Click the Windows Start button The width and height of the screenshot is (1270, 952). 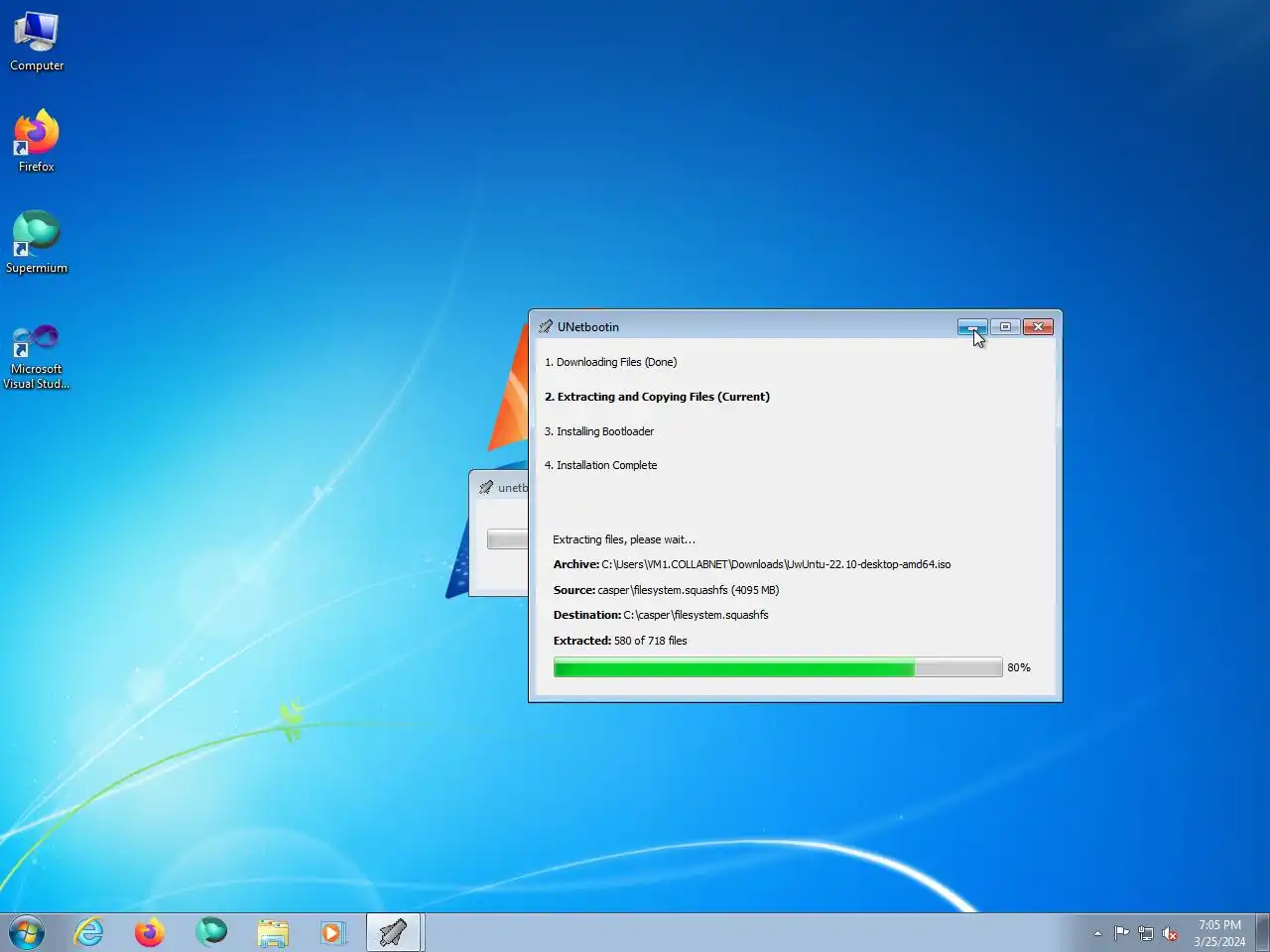pos(27,933)
